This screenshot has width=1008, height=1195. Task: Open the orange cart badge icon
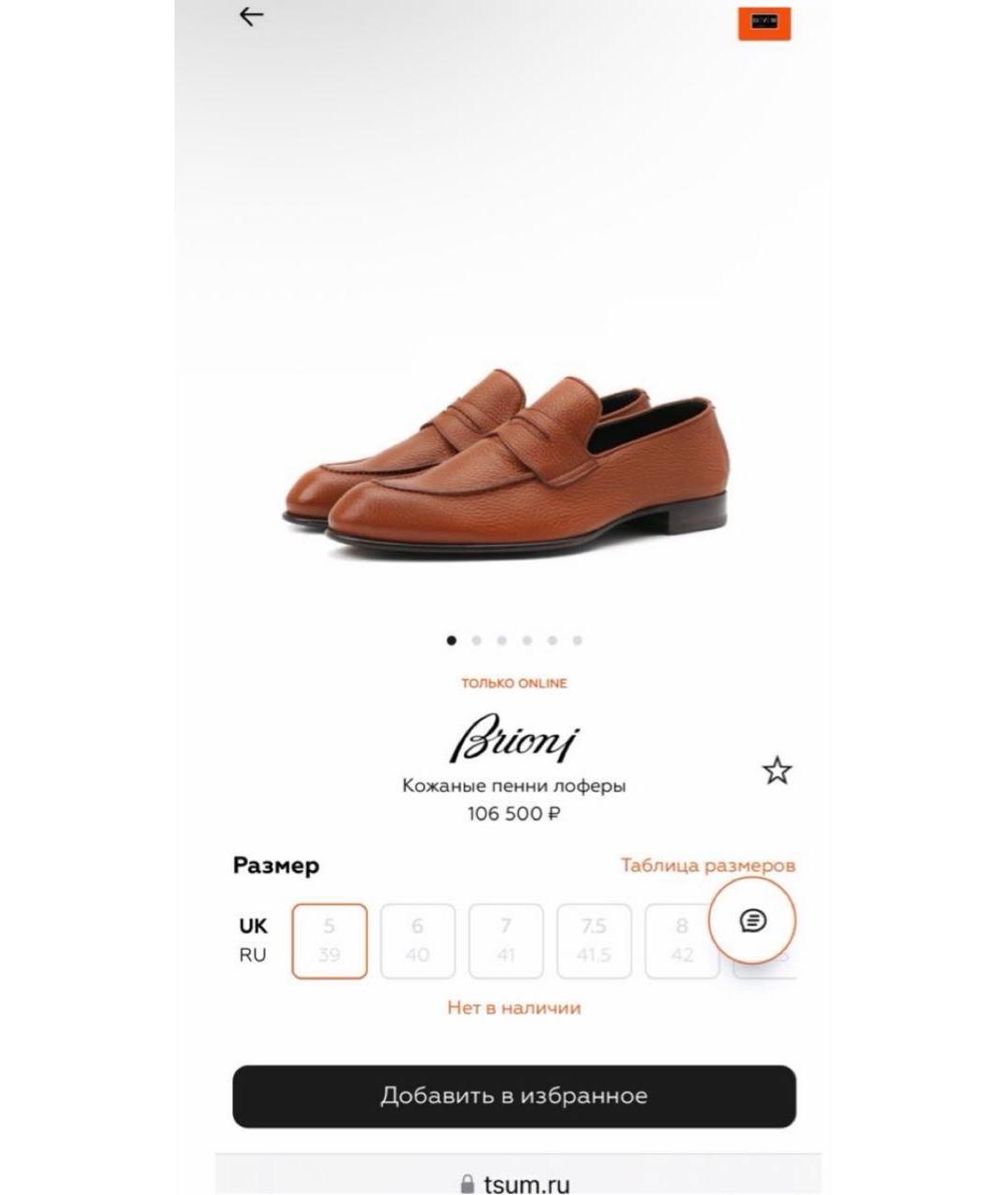(764, 23)
